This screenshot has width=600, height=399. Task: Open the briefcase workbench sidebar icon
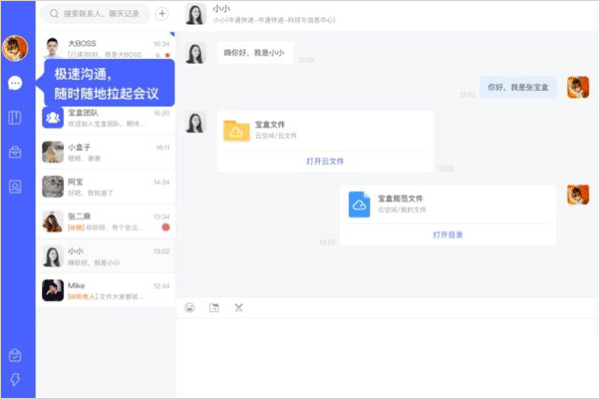[15, 152]
